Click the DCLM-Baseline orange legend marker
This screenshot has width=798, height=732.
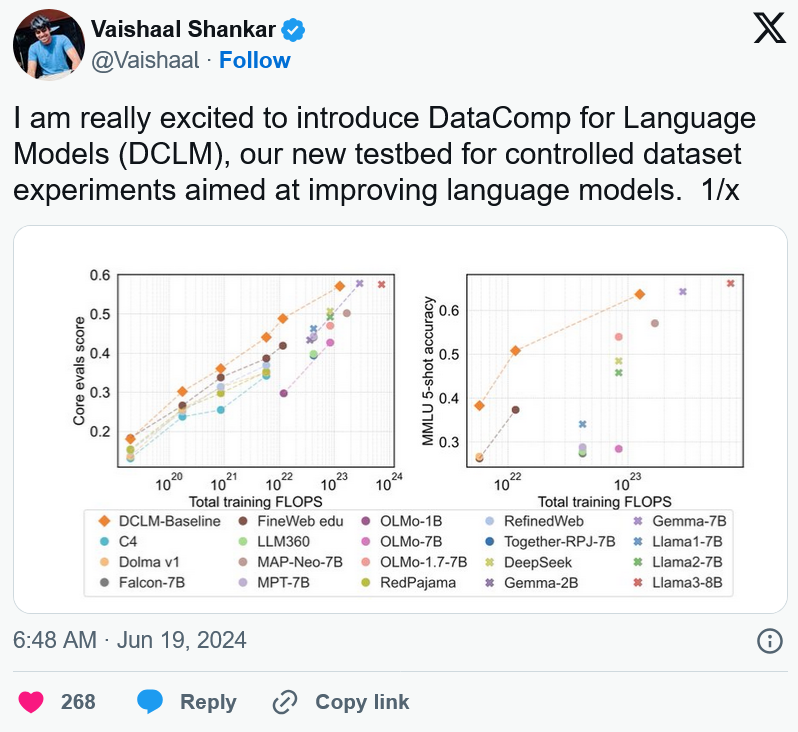click(104, 521)
